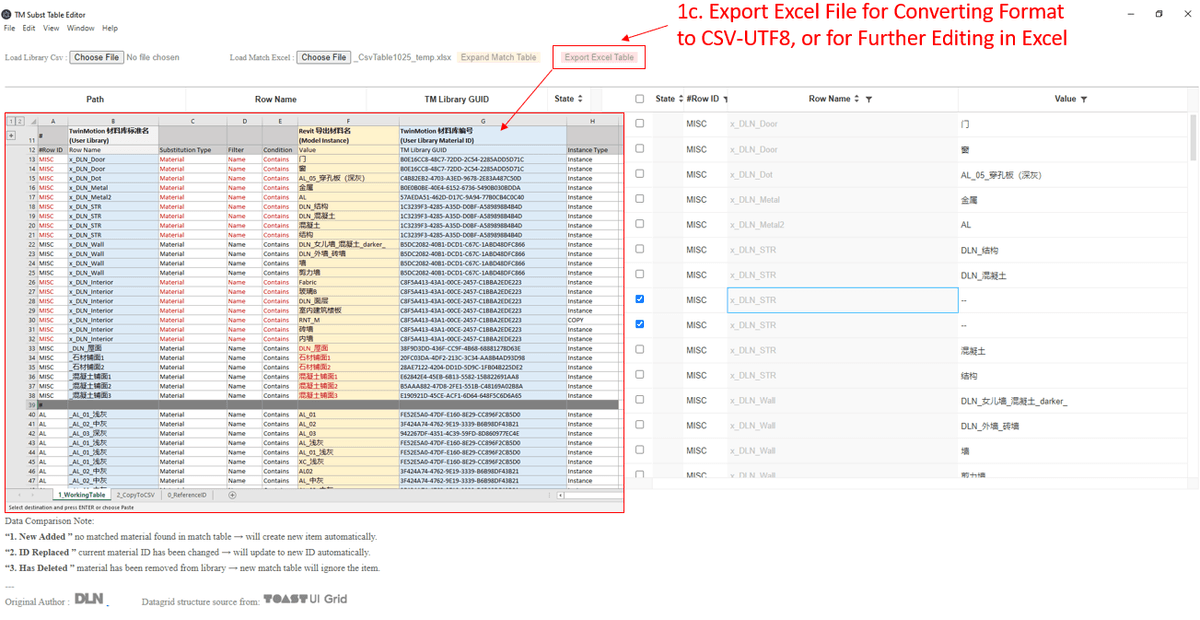Check the x_DLN_STR row valued 混凝土
This screenshot has height=620, width=1200.
coord(640,349)
